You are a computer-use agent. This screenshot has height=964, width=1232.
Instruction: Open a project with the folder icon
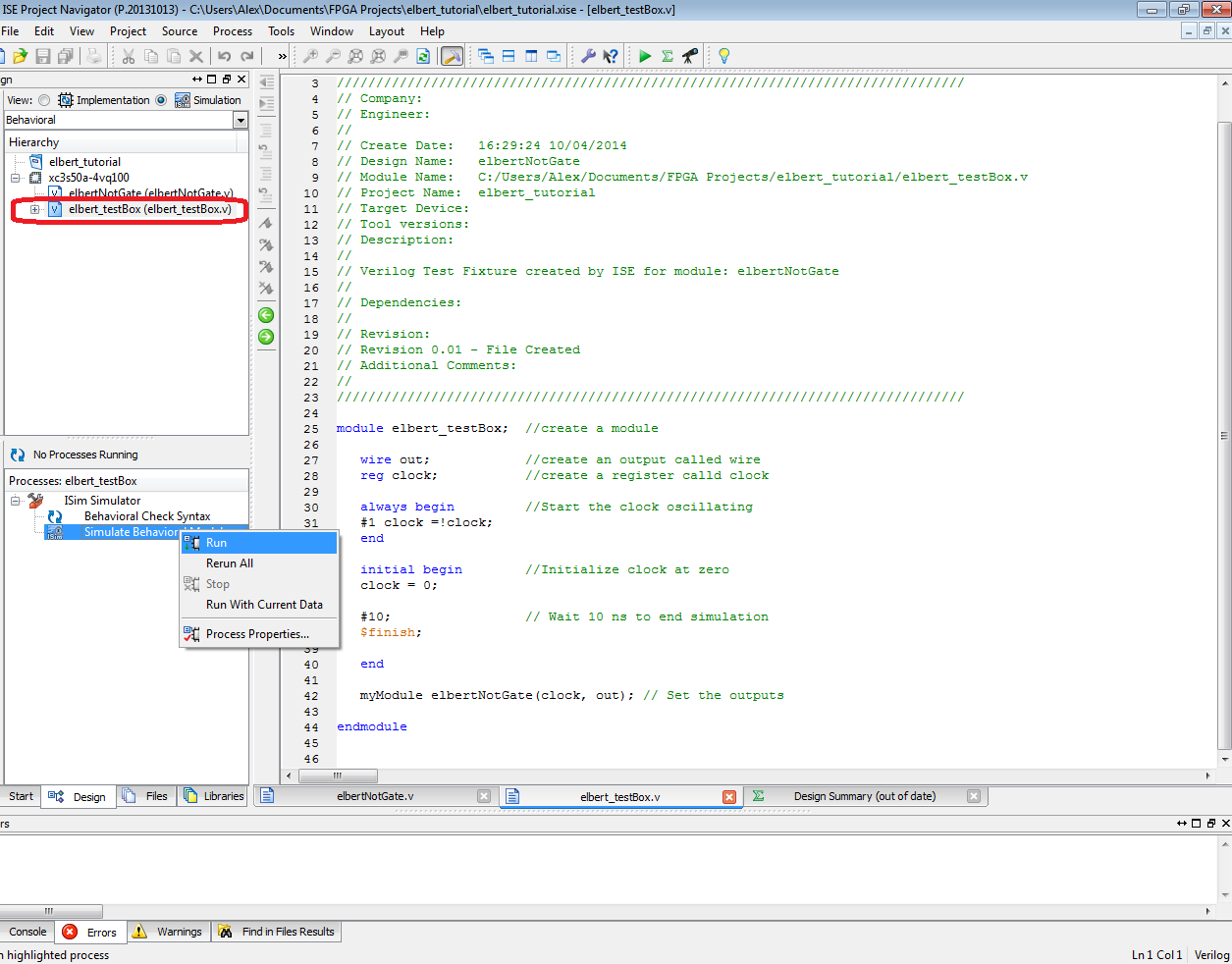[20, 56]
